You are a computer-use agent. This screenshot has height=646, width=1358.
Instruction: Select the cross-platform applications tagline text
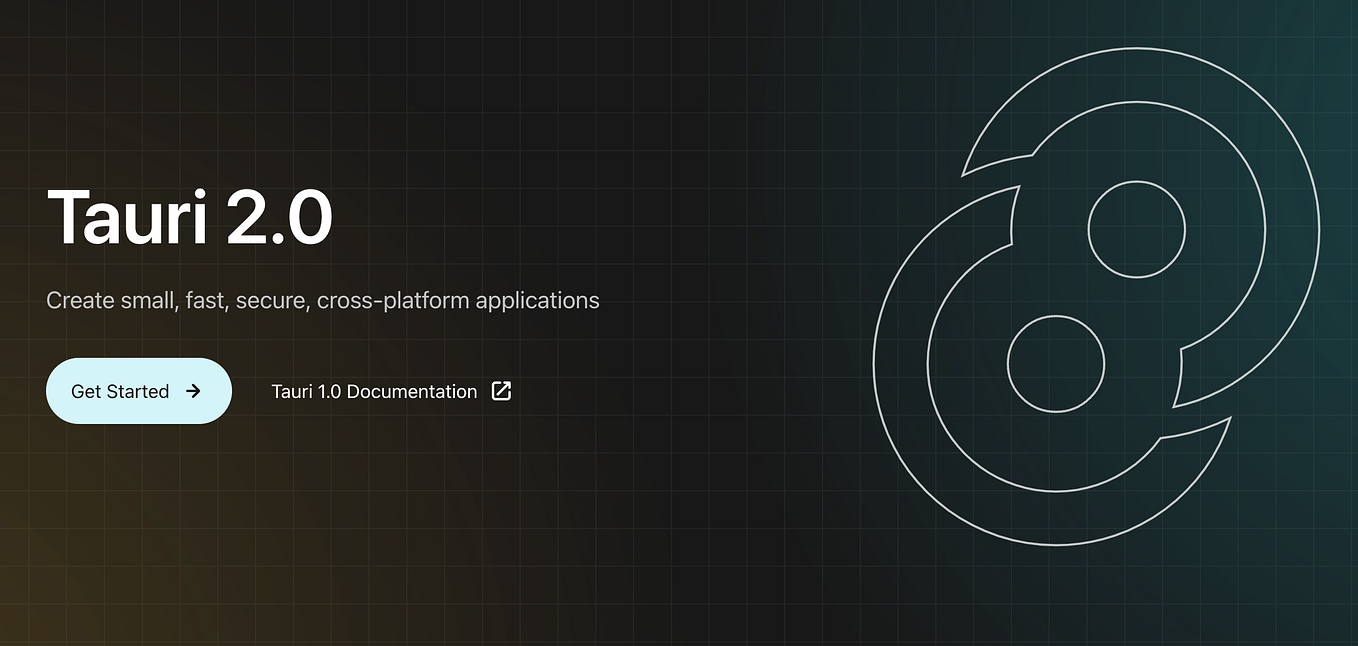click(322, 300)
